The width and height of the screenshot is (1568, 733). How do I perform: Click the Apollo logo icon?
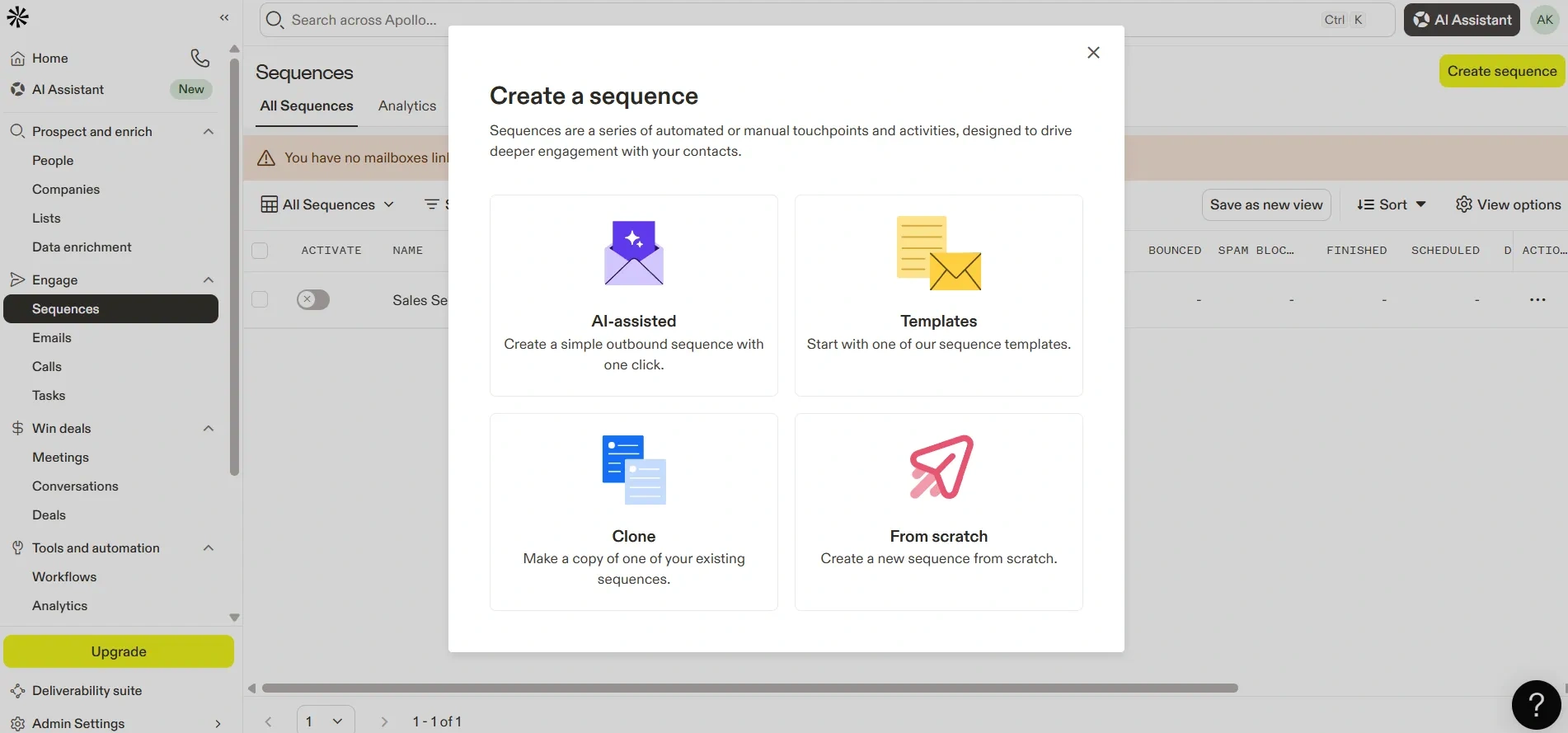[x=18, y=17]
